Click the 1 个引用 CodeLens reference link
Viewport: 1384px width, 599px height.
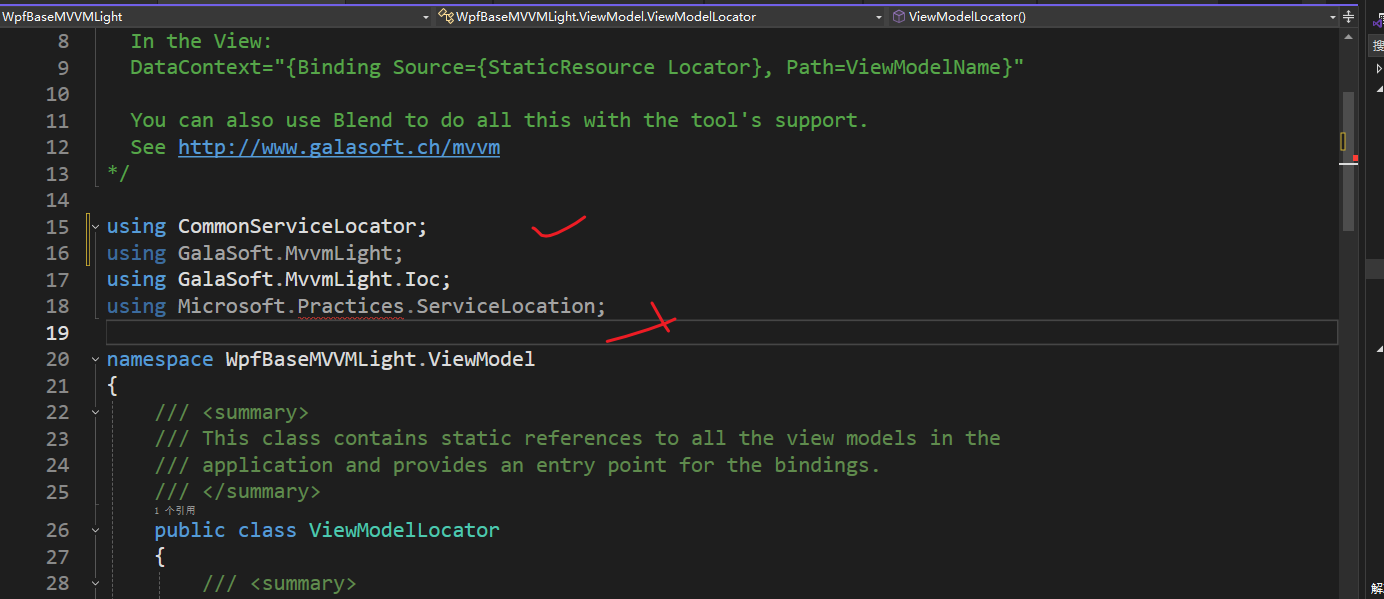(175, 510)
